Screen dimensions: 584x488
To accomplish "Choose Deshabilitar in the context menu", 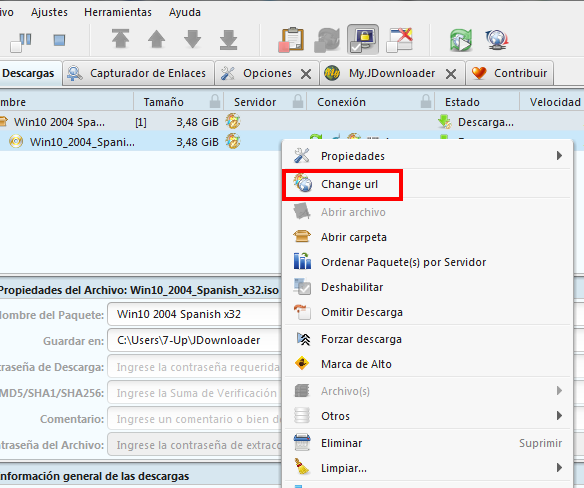I will [428, 287].
